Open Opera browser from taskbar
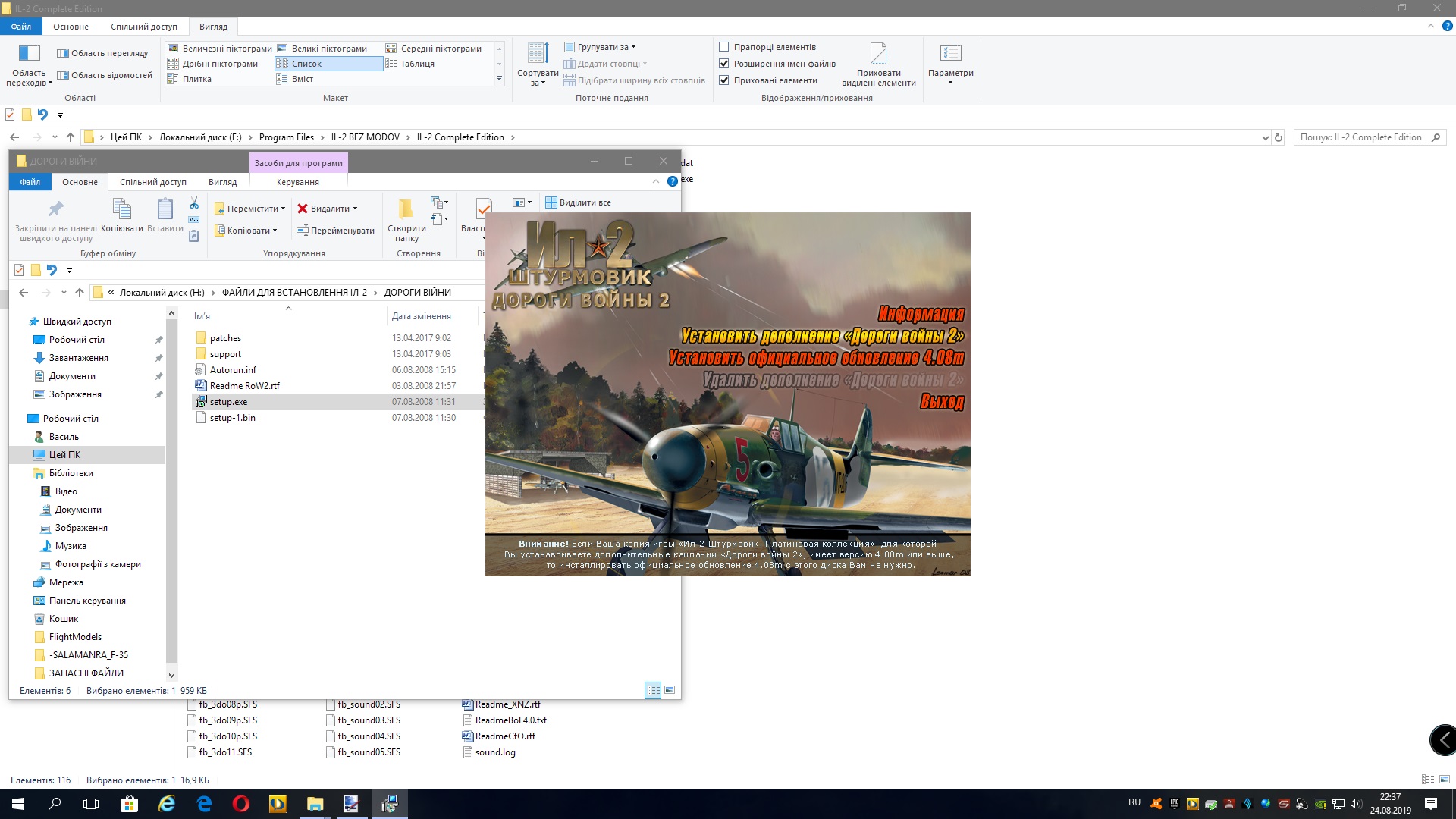The width and height of the screenshot is (1456, 819). tap(240, 804)
